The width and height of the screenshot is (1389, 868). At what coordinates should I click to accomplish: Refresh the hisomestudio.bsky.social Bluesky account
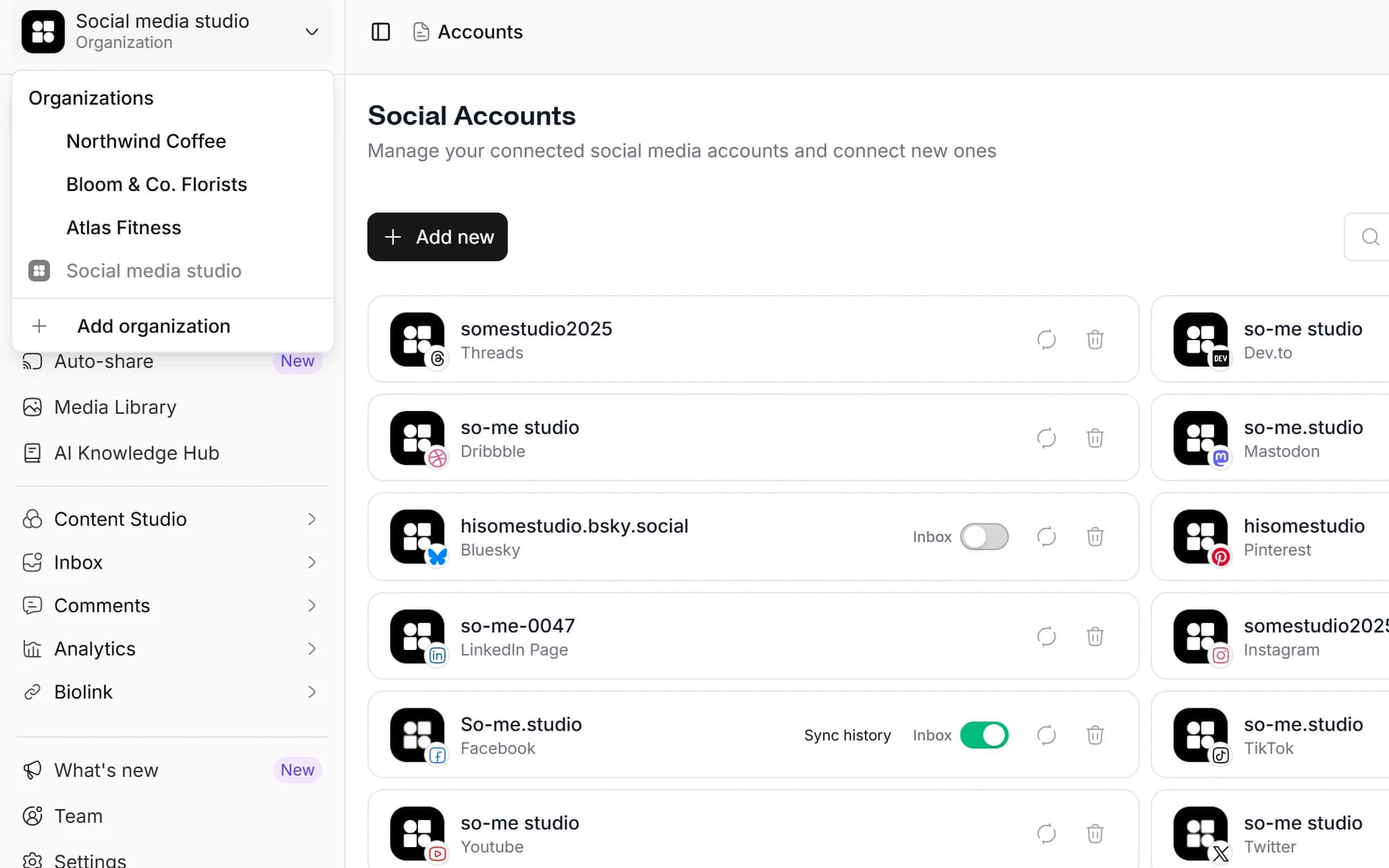pos(1047,537)
